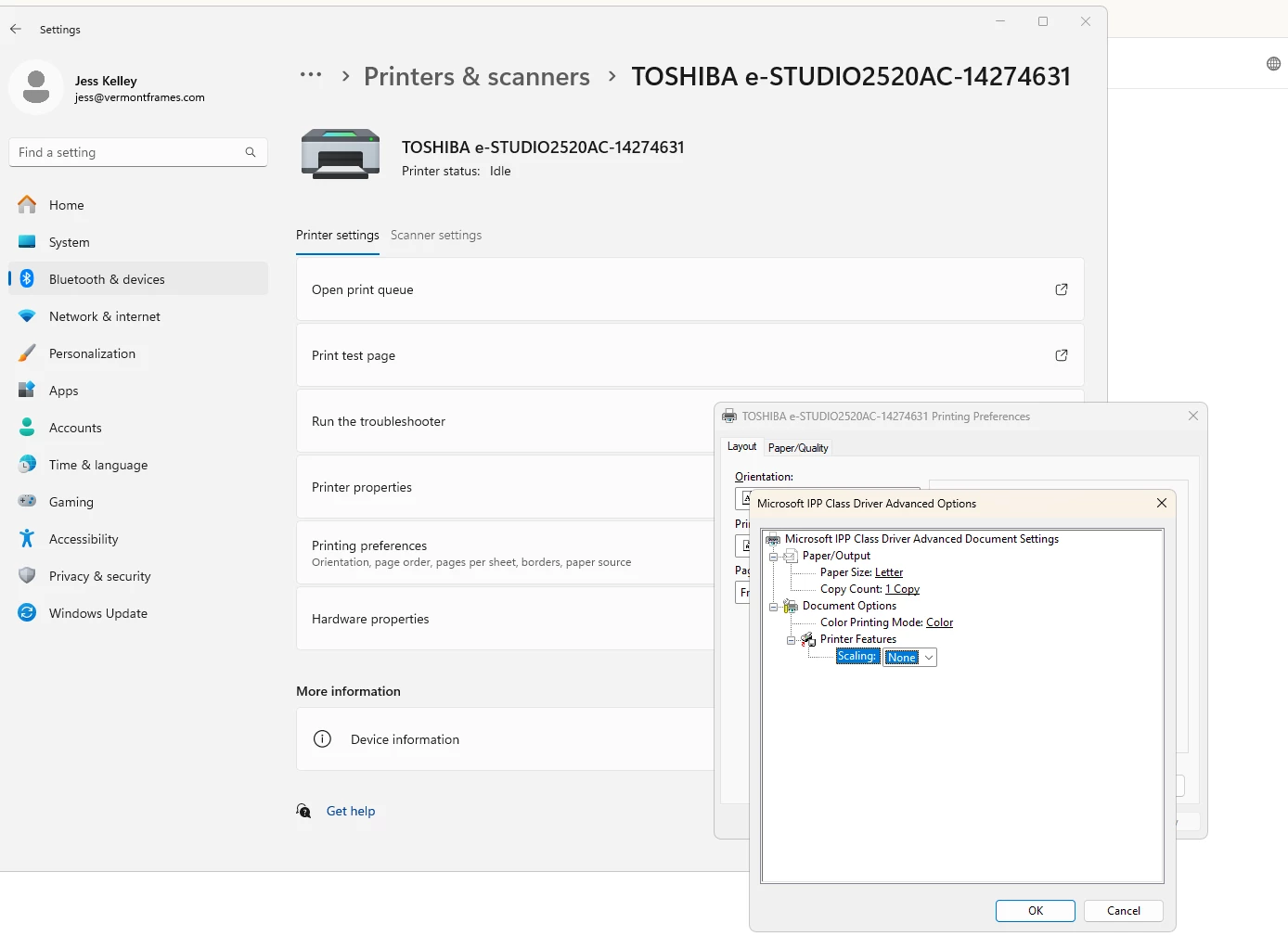The width and height of the screenshot is (1288, 949).
Task: Click the Toshiba printer image
Action: click(341, 153)
